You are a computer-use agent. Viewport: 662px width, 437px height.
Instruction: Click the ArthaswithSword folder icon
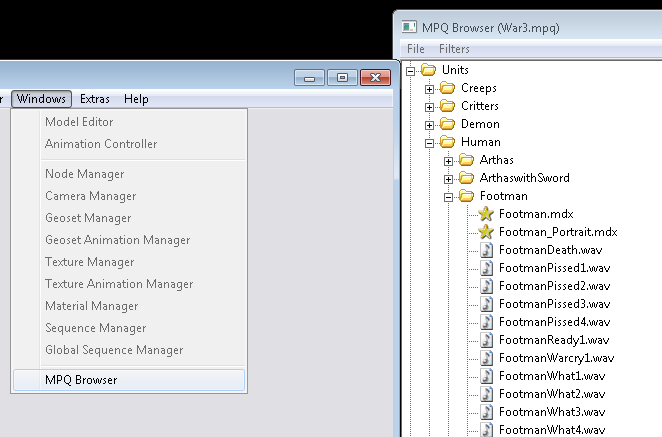[467, 178]
